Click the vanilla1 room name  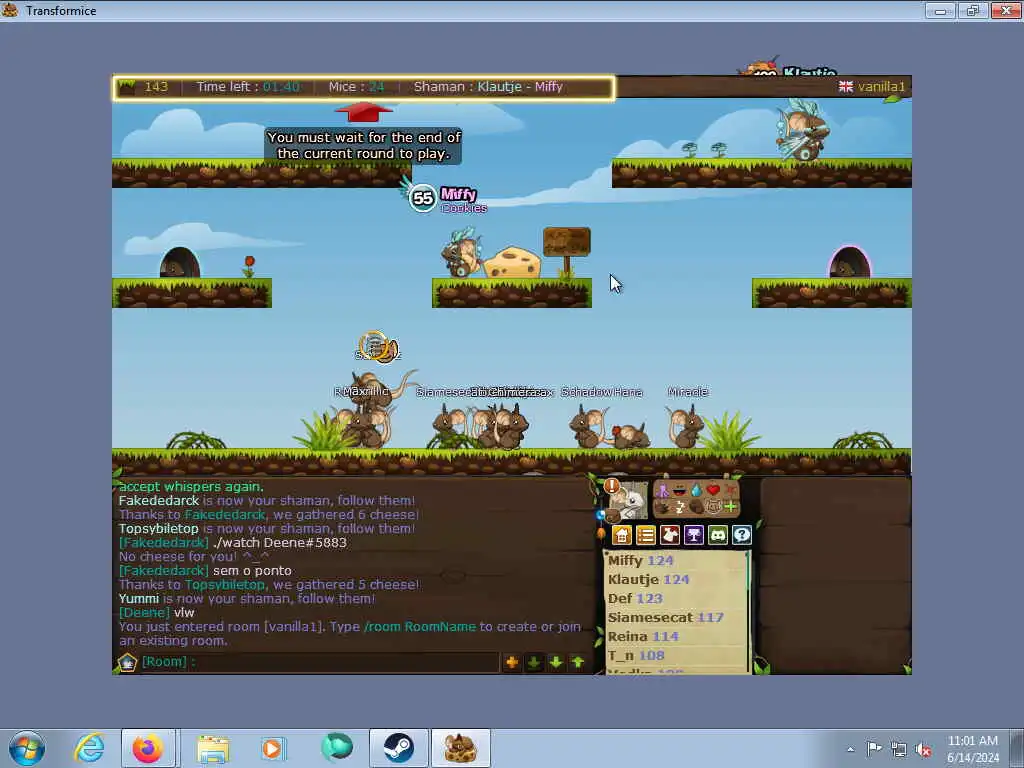point(881,86)
